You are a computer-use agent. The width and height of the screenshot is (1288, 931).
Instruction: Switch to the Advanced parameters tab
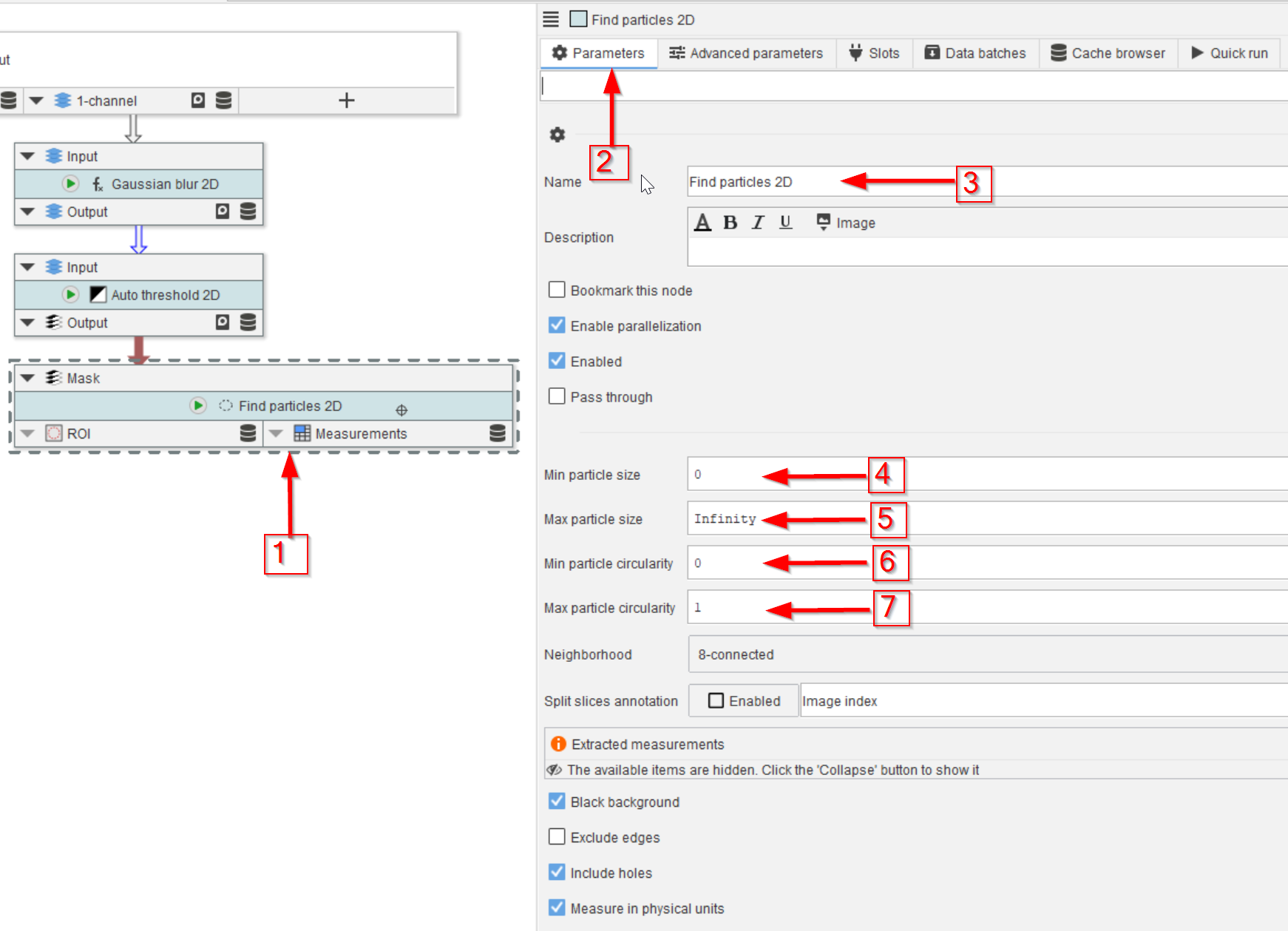coord(746,53)
